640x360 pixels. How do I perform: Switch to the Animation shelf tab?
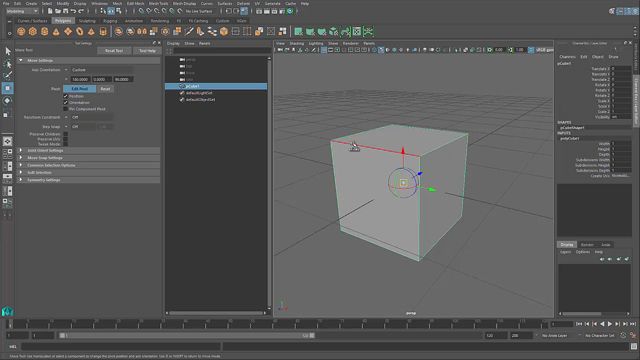133,21
